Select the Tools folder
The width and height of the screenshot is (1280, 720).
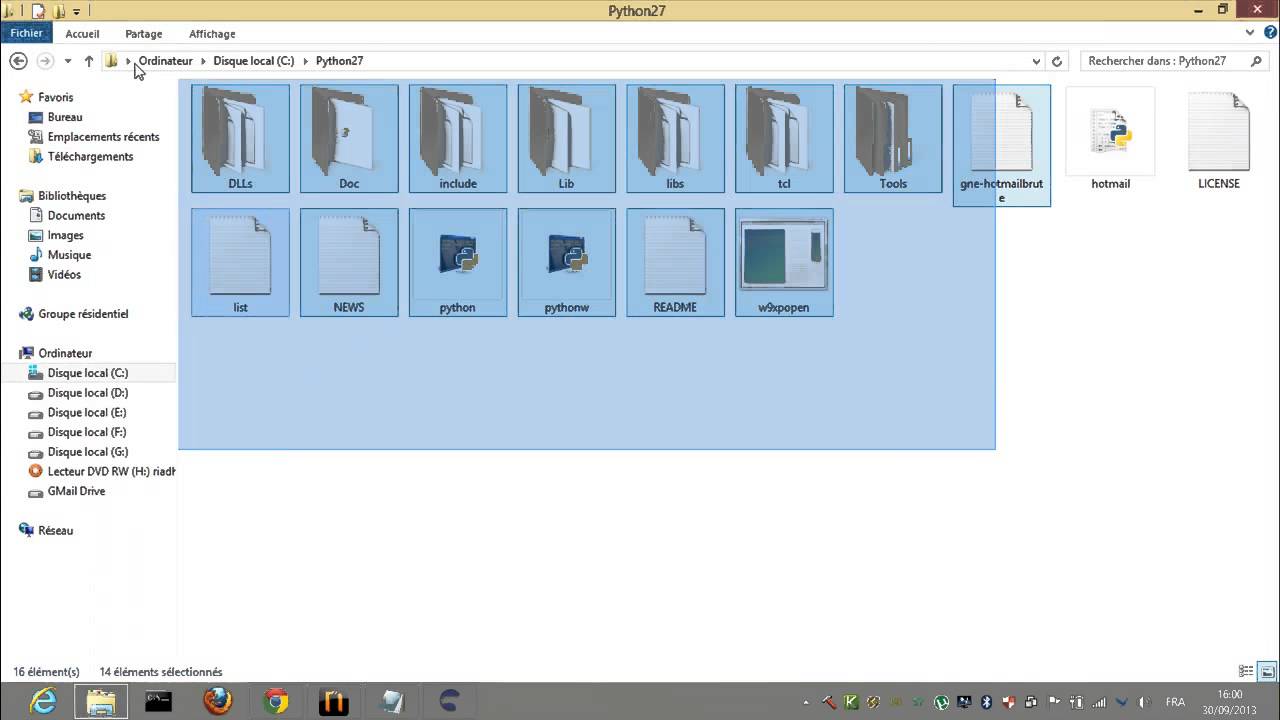pyautogui.click(x=893, y=138)
